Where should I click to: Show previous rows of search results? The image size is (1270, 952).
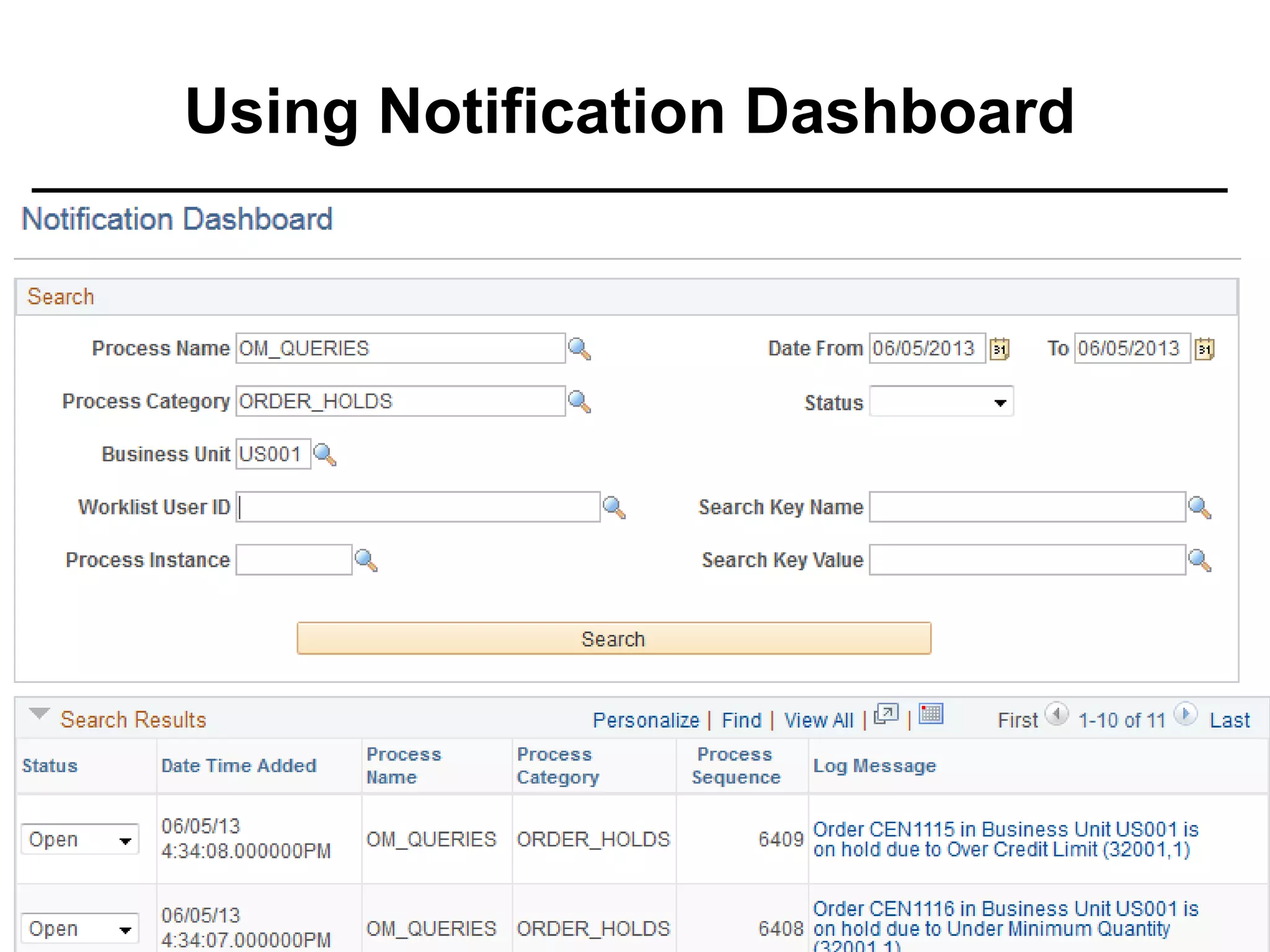[x=1057, y=714]
